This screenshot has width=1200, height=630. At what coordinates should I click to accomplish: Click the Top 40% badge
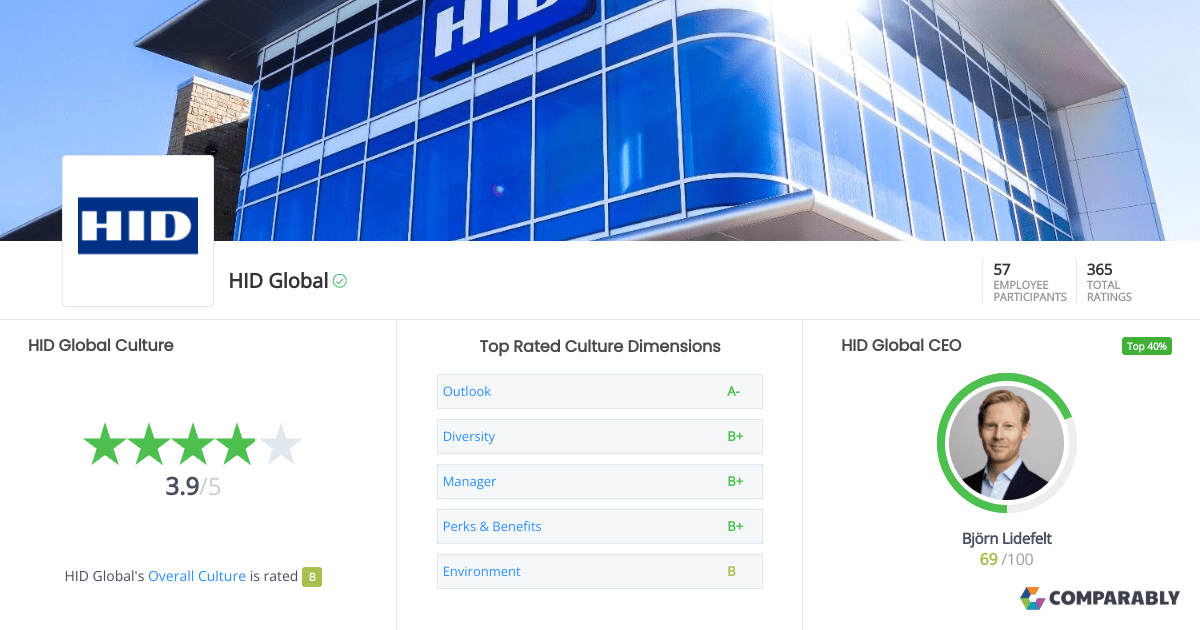(1146, 346)
